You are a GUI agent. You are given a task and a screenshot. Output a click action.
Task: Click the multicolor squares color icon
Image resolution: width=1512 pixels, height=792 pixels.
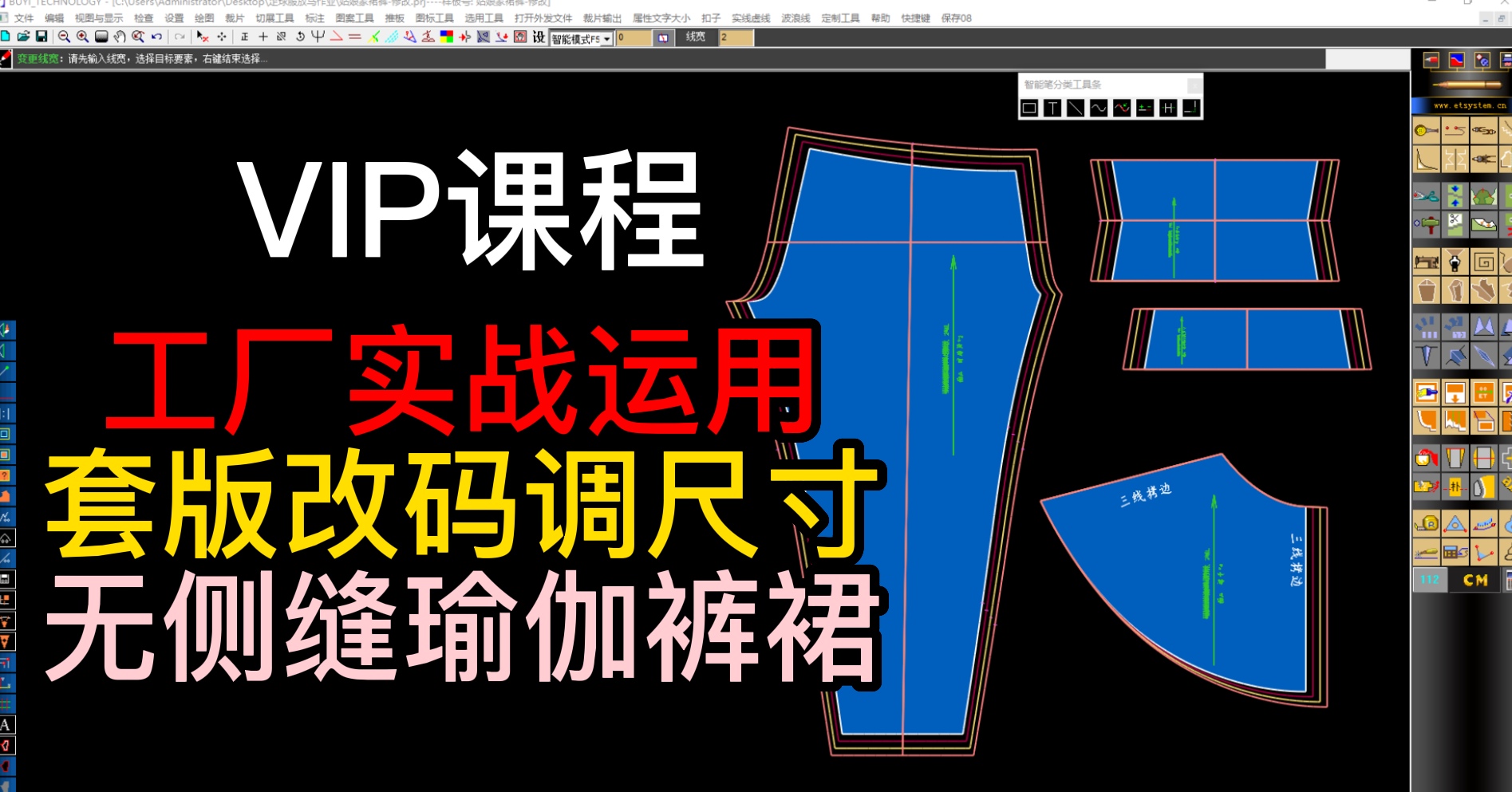point(446,37)
